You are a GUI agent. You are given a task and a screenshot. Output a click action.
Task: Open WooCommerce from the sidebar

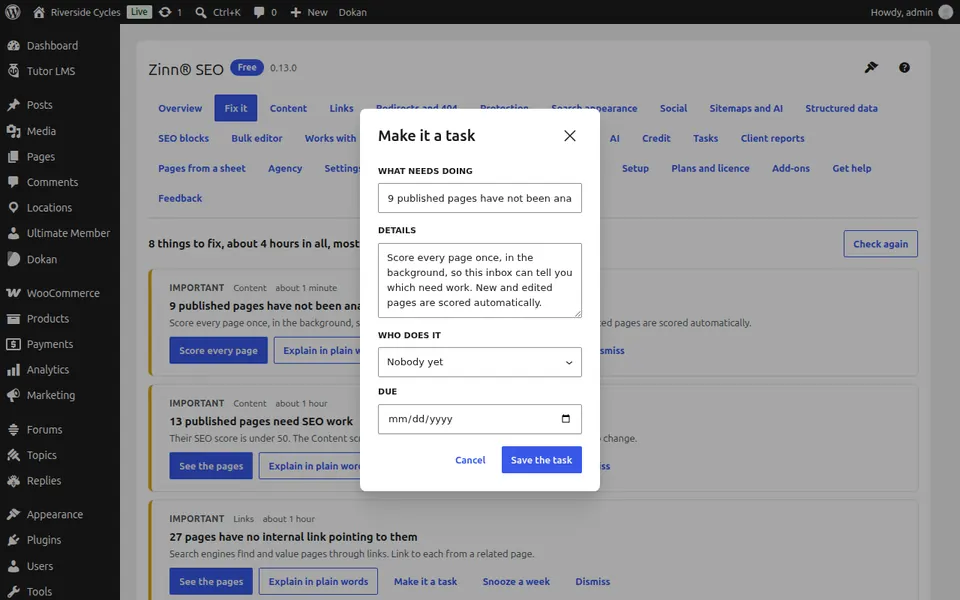coord(60,293)
